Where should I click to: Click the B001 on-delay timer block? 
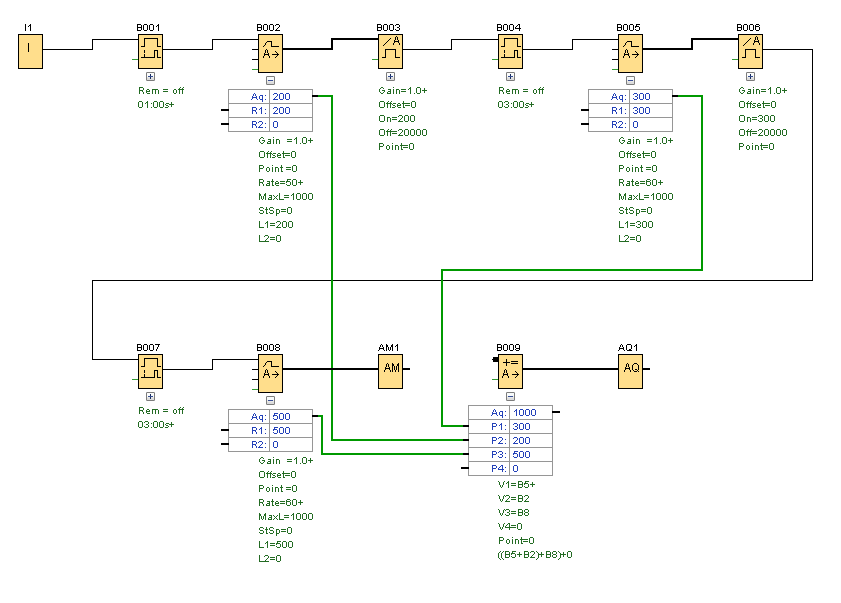point(151,52)
